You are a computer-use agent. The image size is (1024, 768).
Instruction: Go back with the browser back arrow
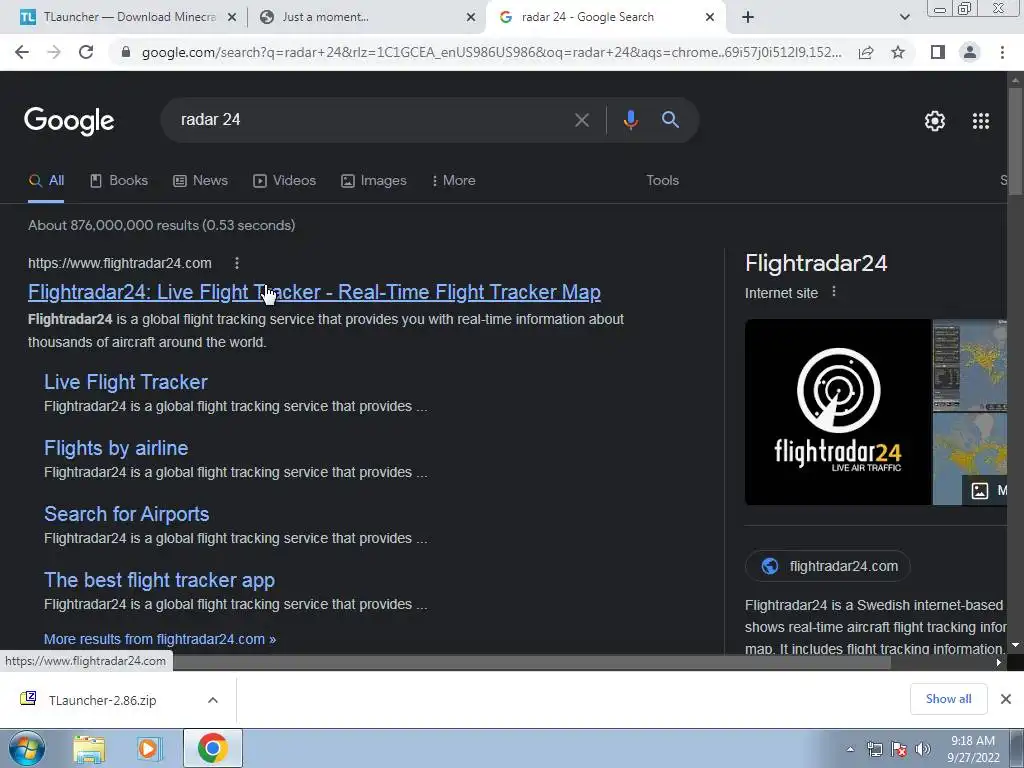pyautogui.click(x=22, y=52)
